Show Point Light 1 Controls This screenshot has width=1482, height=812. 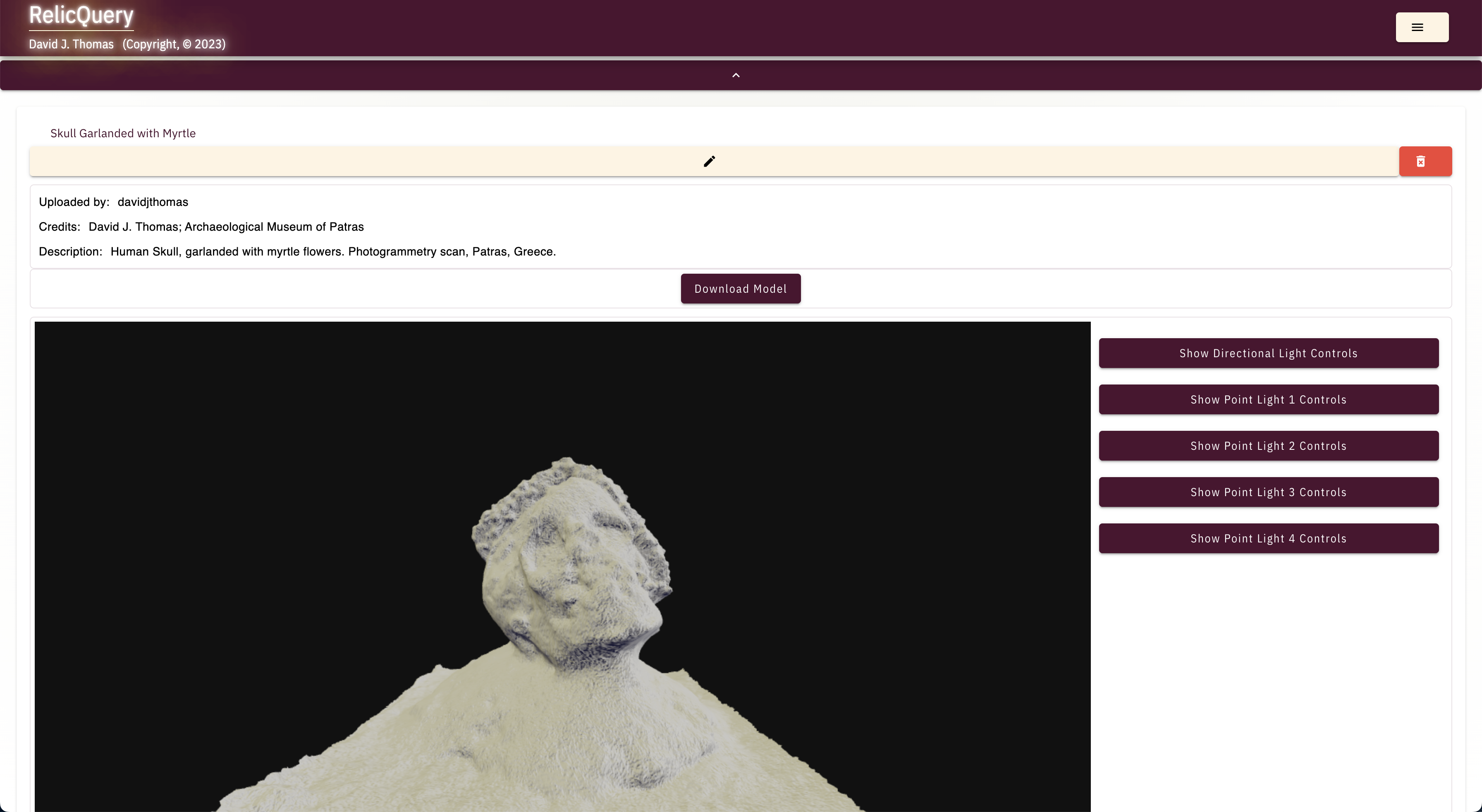pyautogui.click(x=1268, y=400)
